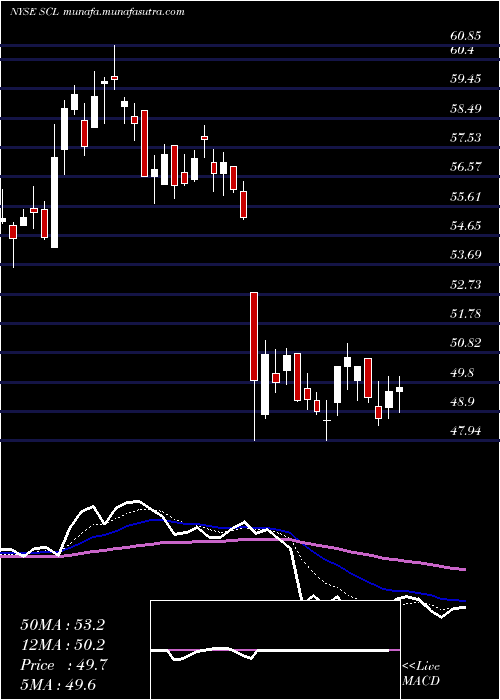Click the NYSE SCL munafa.munafasutra.com header text
The image size is (500, 700).
click(97, 12)
